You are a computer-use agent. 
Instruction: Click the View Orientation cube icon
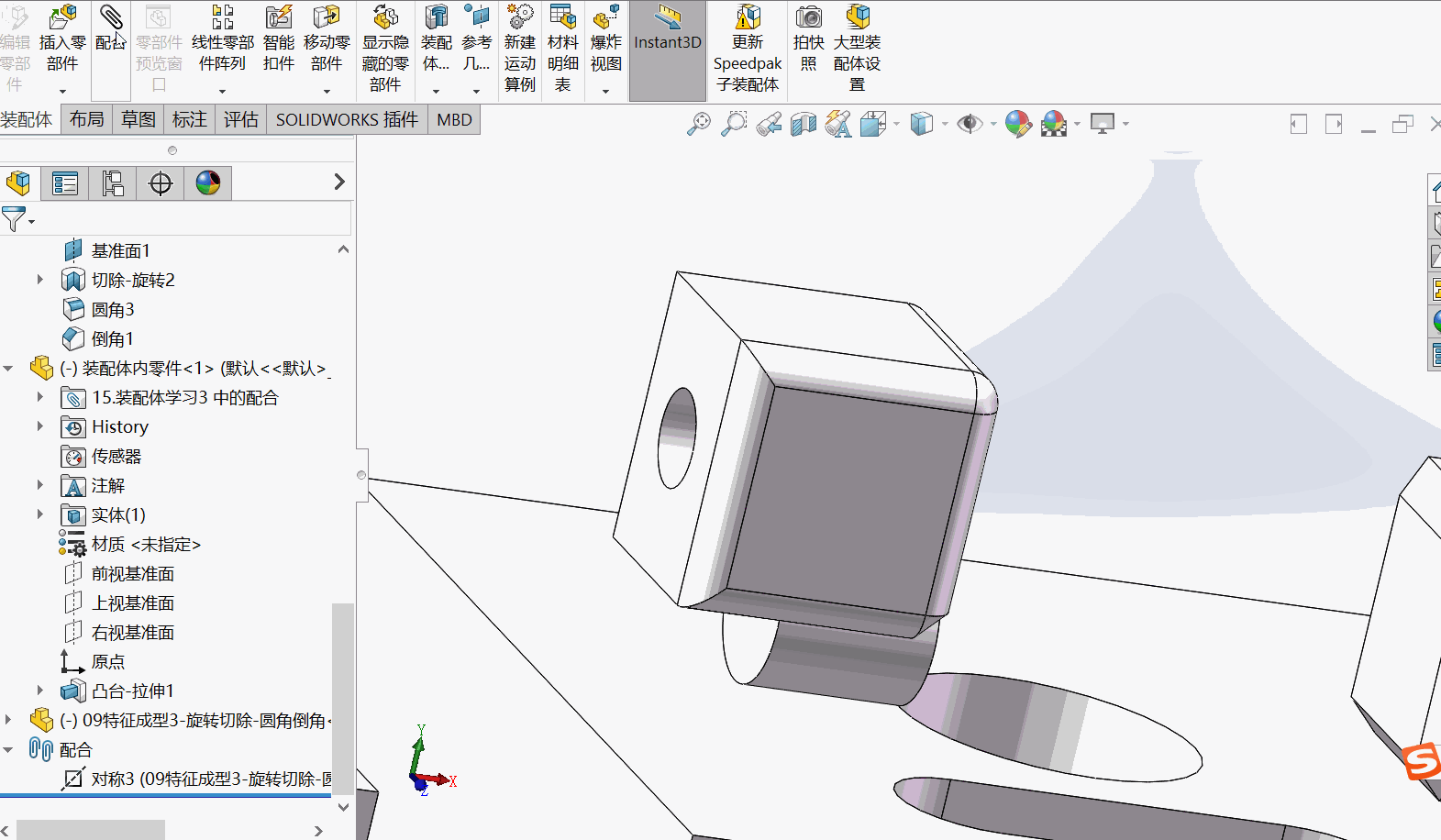coord(873,124)
